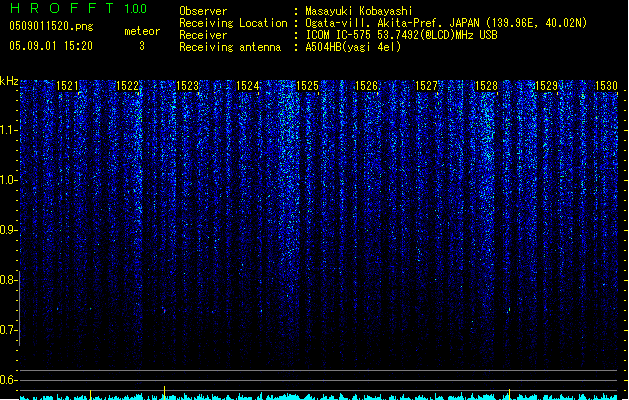The image size is (629, 400).
Task: Click the 0.6 frequency axis label
Action: pos(9,380)
